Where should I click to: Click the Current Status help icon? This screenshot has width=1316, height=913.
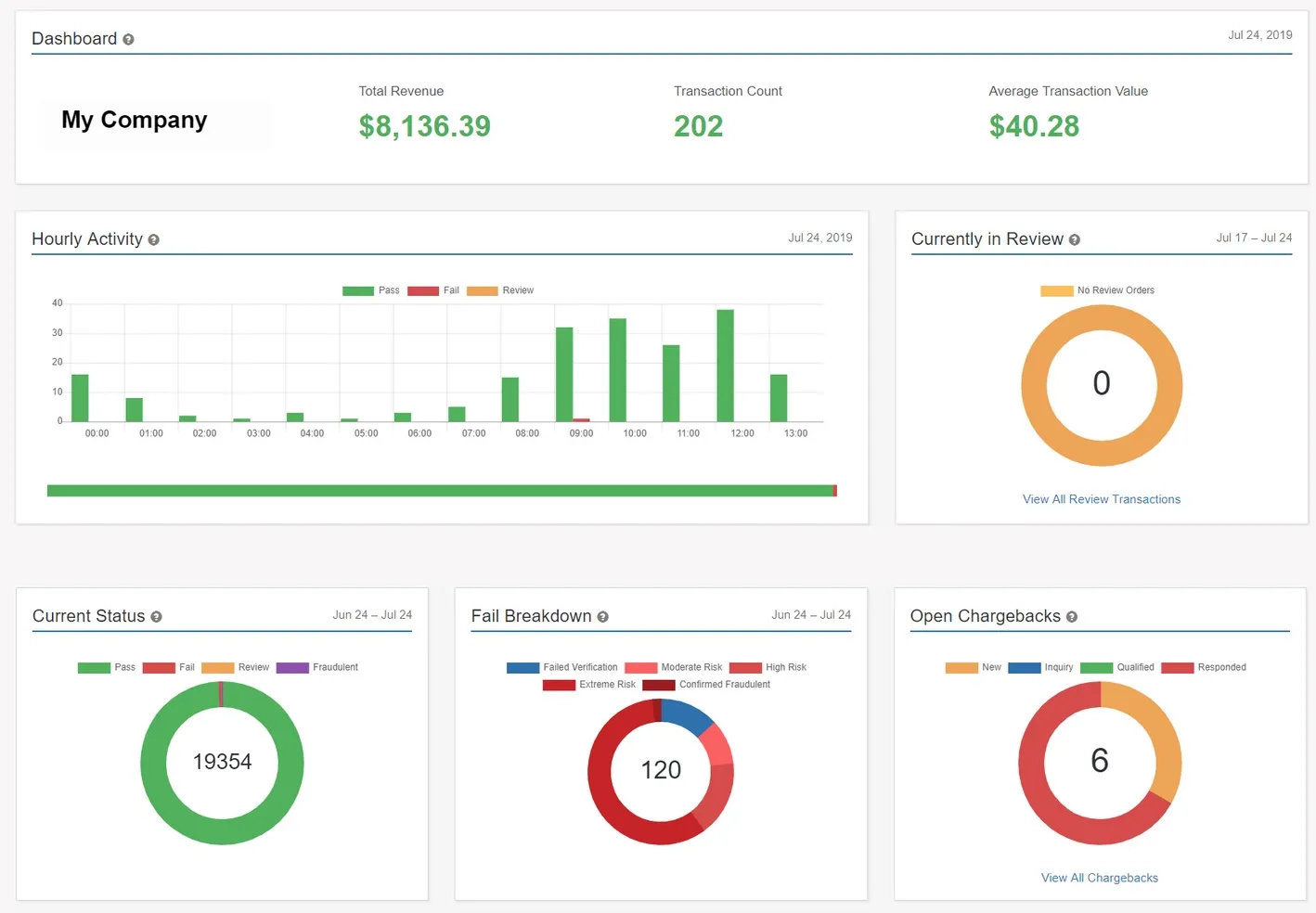tap(157, 617)
